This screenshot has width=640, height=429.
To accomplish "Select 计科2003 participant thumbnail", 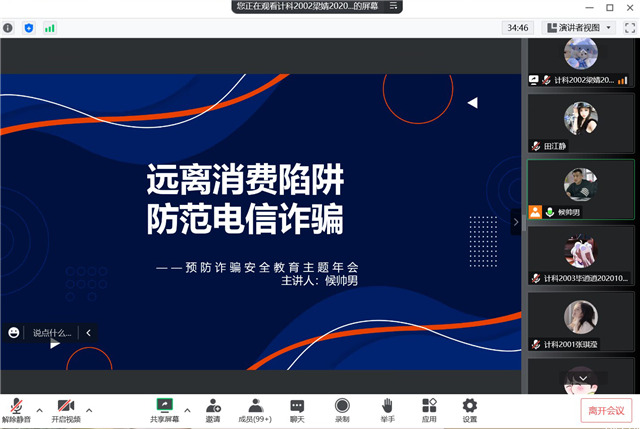I will pos(581,256).
